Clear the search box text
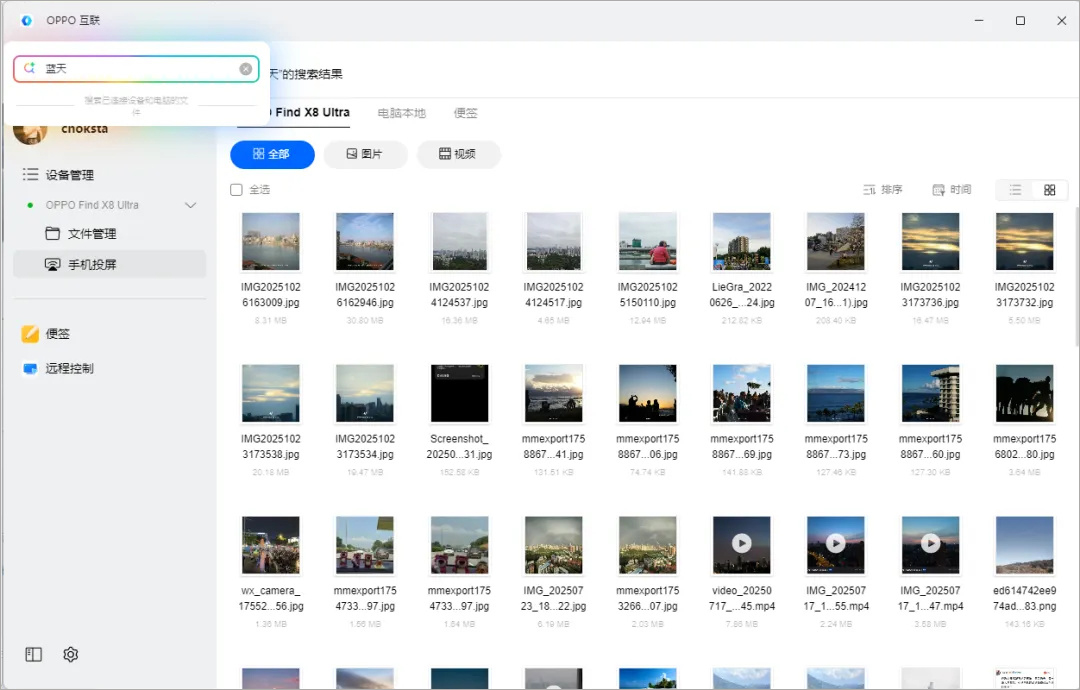 [x=246, y=69]
